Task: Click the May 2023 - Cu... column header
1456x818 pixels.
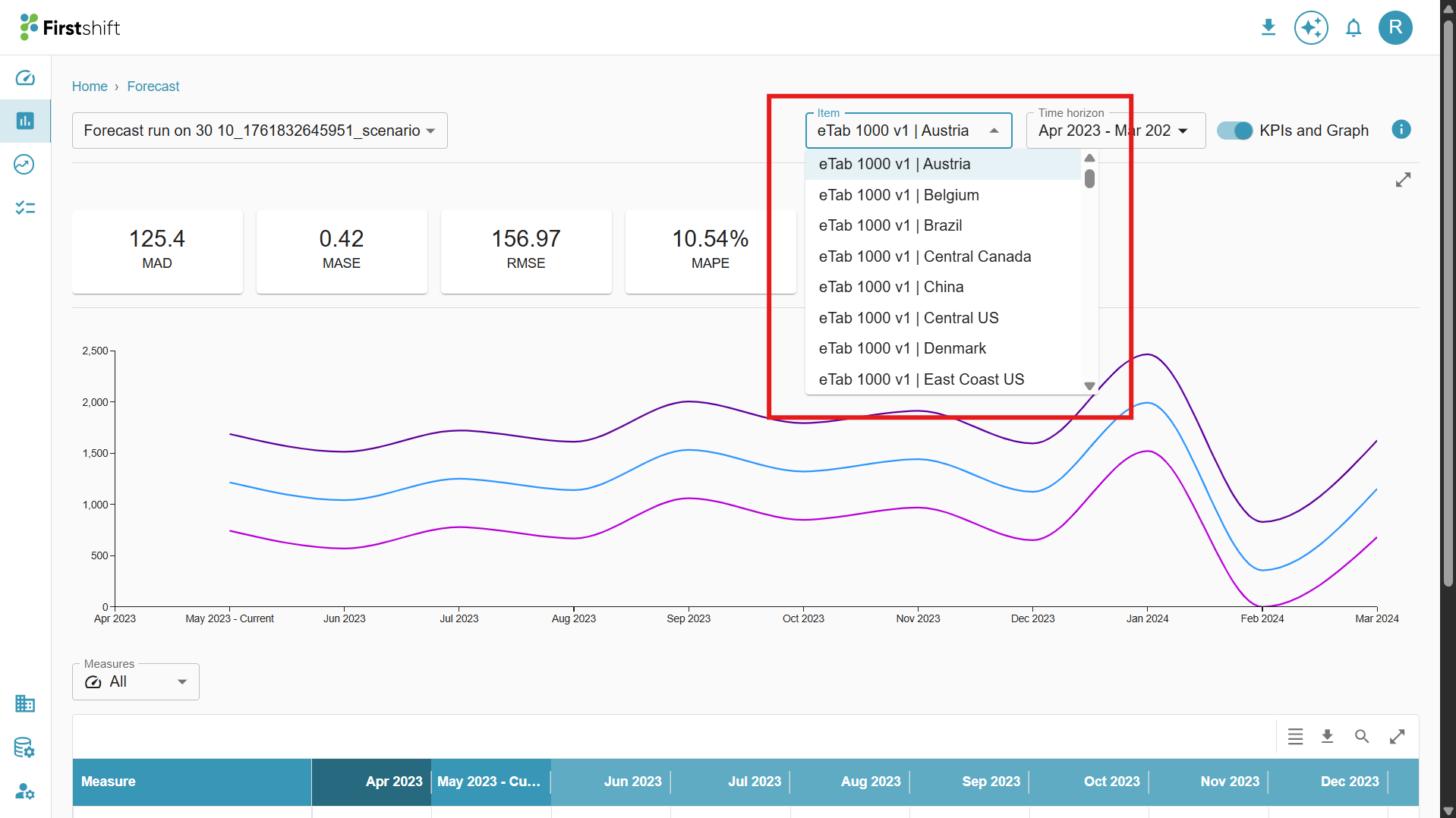Action: click(x=491, y=782)
